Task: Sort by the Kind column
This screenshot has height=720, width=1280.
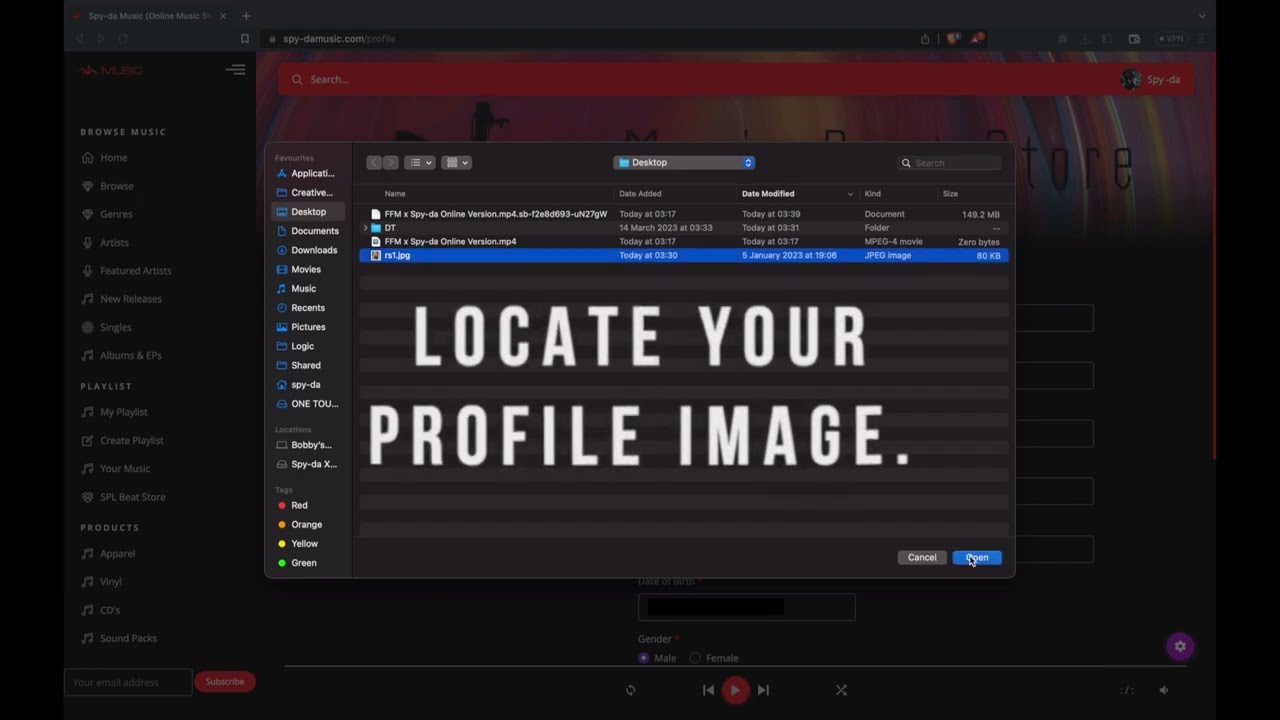Action: pos(873,194)
